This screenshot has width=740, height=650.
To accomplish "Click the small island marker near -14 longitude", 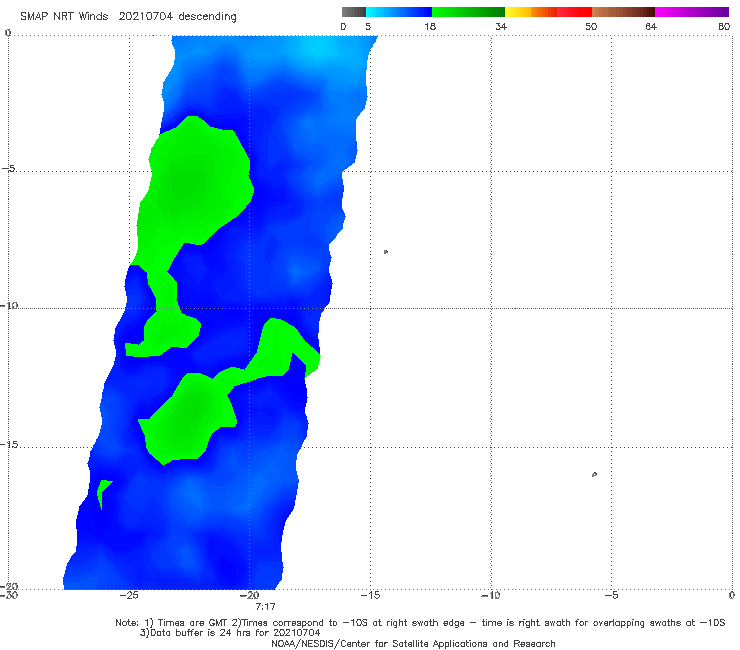I will click(x=386, y=252).
